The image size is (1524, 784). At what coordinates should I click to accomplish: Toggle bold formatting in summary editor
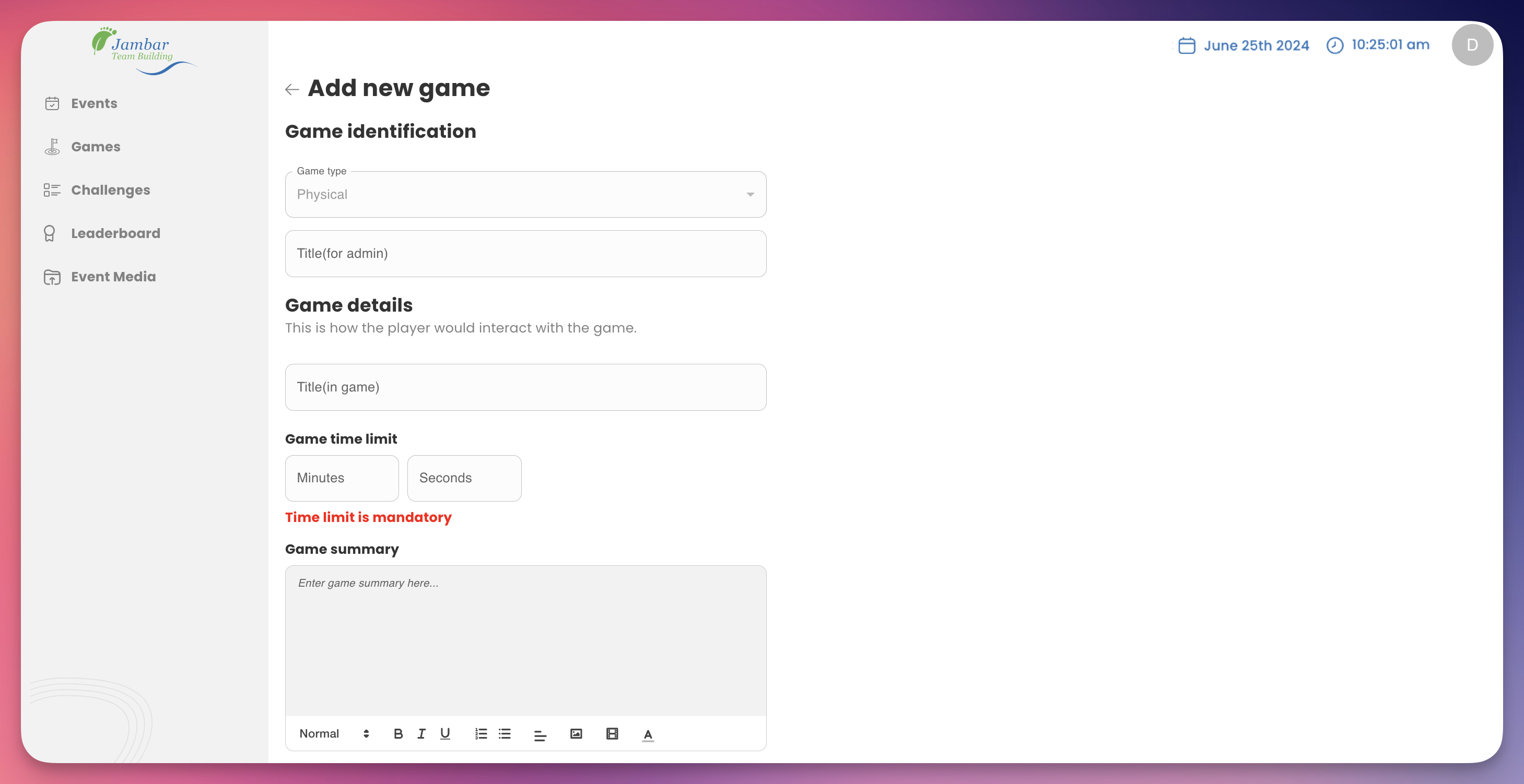coord(398,734)
